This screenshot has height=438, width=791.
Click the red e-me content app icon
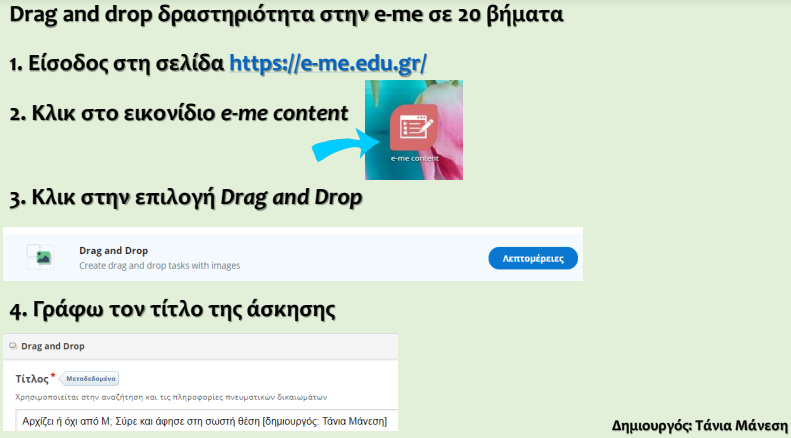point(414,128)
